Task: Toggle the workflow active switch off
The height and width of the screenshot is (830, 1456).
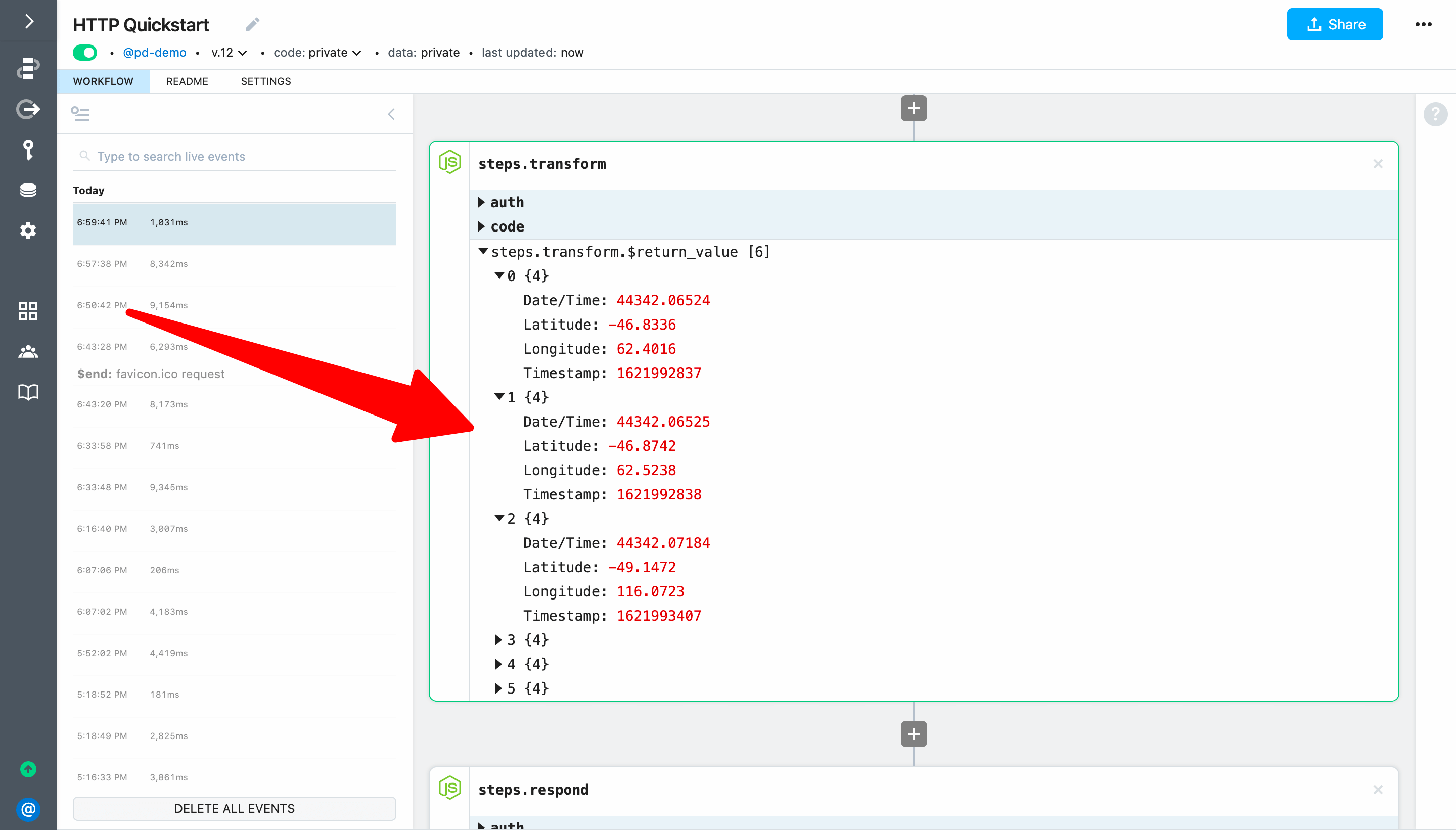Action: coord(85,53)
